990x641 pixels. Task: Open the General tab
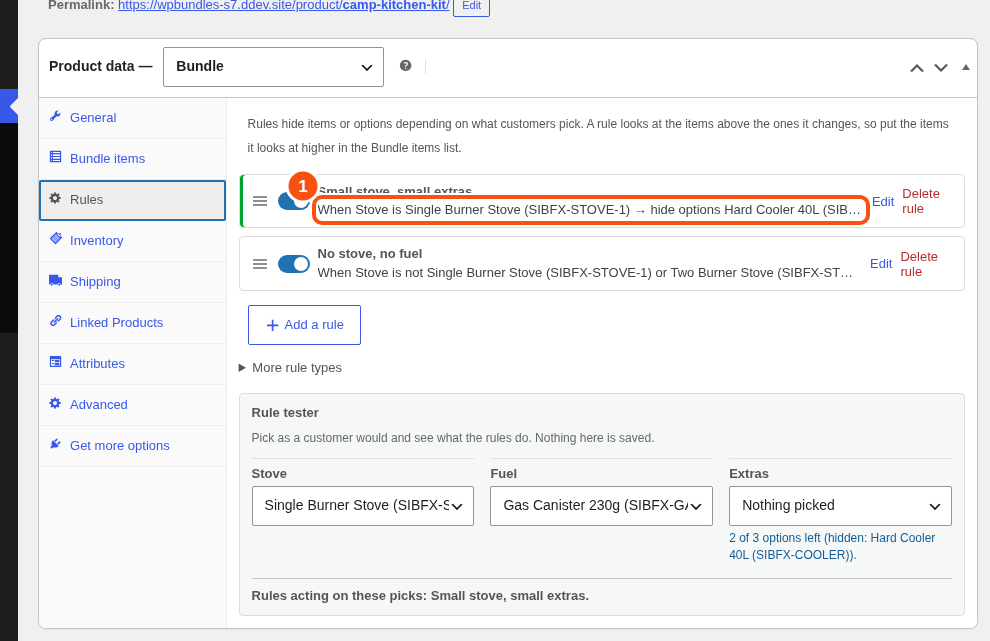pos(133,117)
